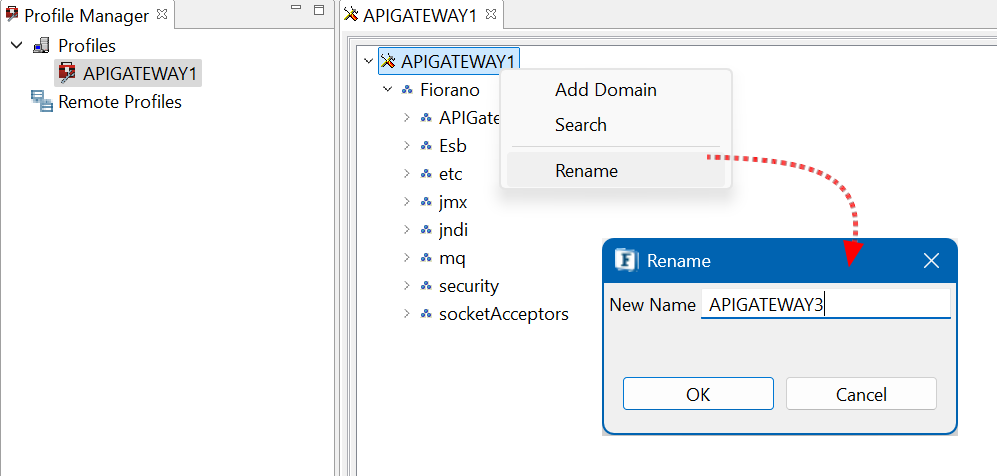Select the APIGATEWAY1 profile icon in Profile Manager

[x=67, y=74]
